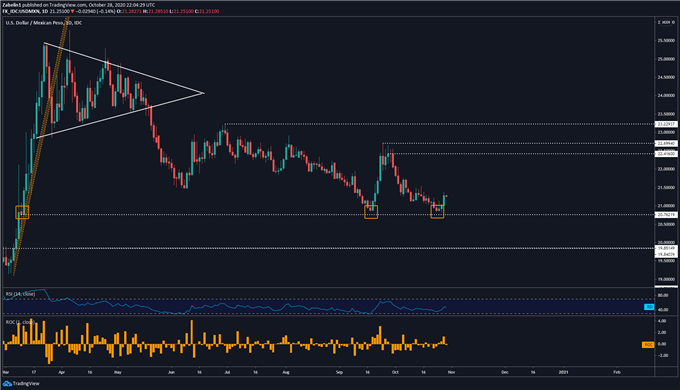Open author name Zabelin1 in header
680x390 pixels.
click(11, 5)
